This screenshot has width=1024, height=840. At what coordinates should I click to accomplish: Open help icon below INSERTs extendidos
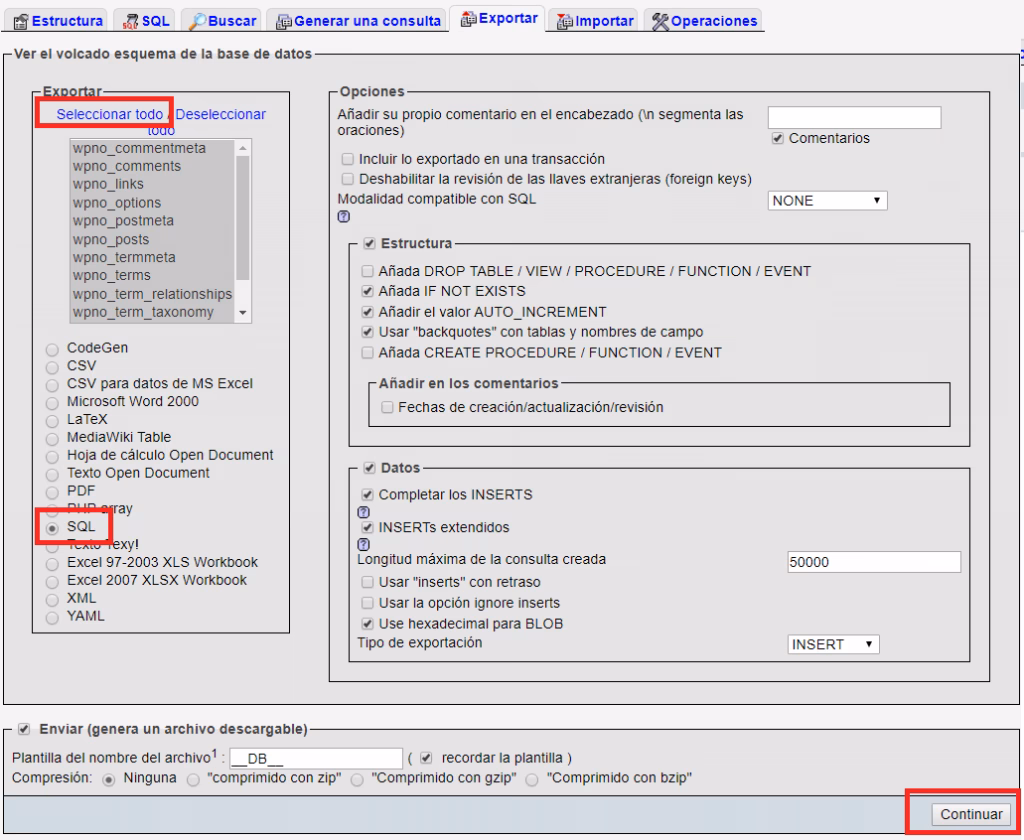coord(364,544)
